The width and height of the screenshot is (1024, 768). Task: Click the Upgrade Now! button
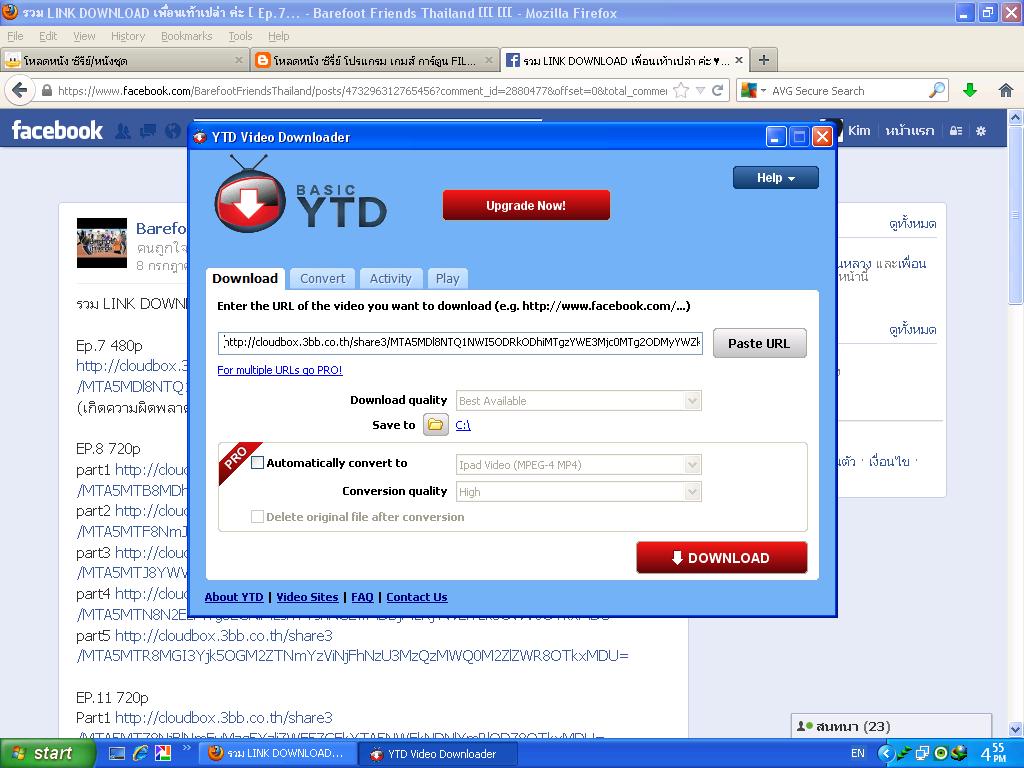526,205
